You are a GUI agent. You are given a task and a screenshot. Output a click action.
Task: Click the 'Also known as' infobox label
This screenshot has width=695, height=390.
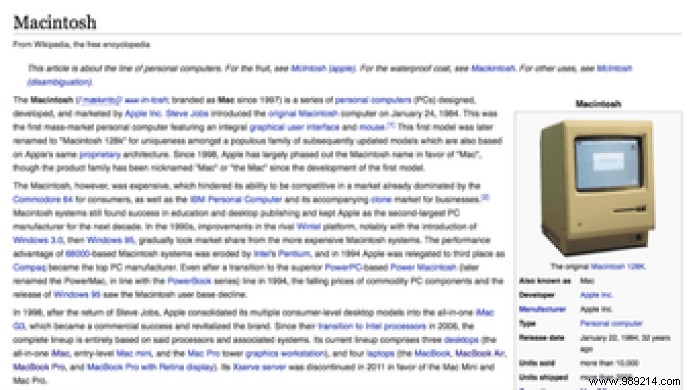point(545,281)
